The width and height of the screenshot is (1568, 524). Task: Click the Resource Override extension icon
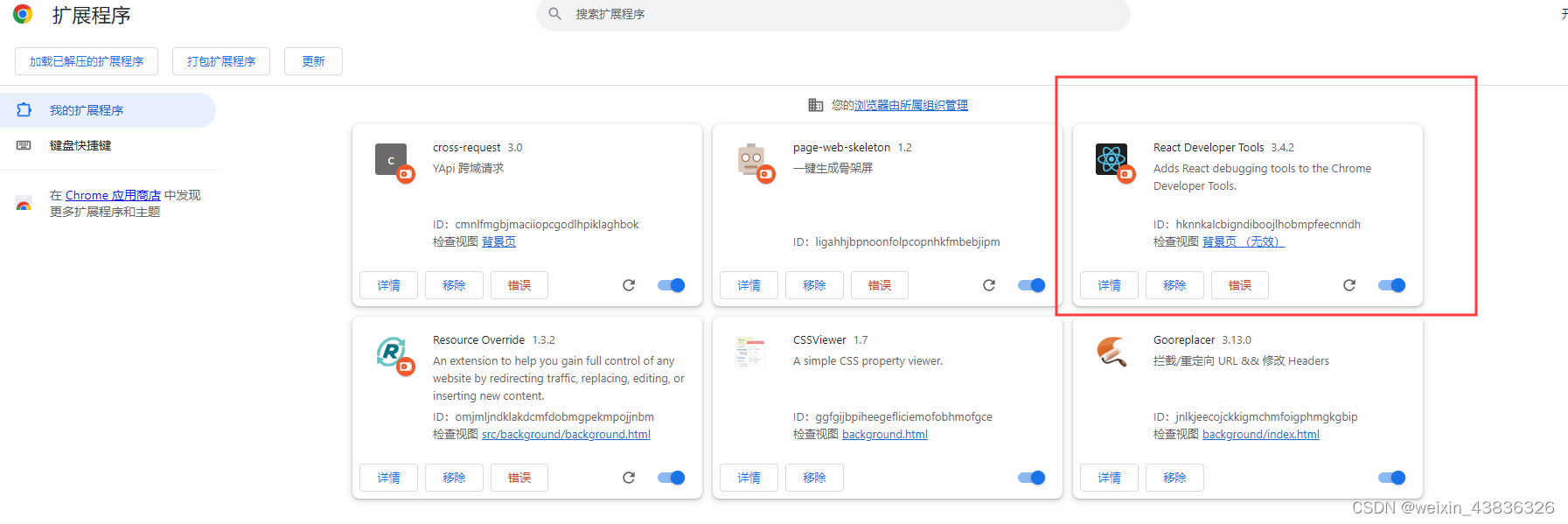tap(391, 352)
